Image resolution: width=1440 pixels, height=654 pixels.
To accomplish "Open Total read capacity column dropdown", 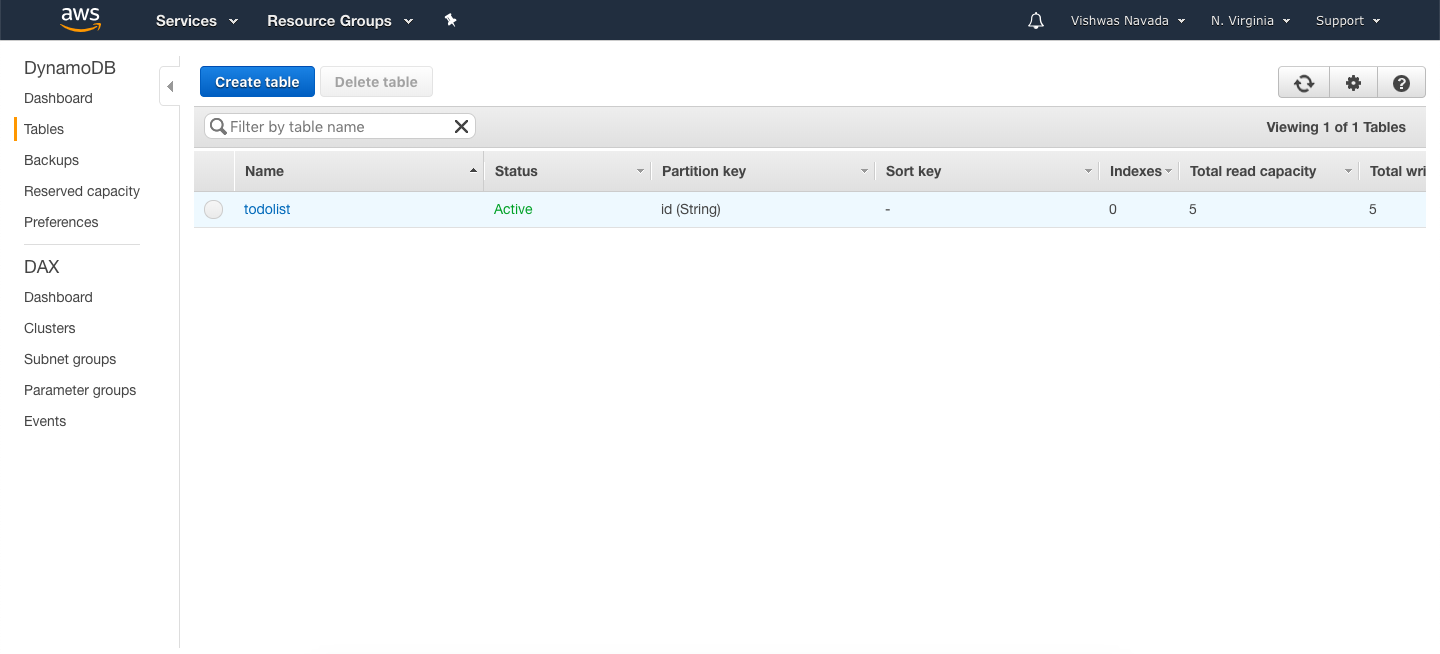I will tap(1349, 171).
